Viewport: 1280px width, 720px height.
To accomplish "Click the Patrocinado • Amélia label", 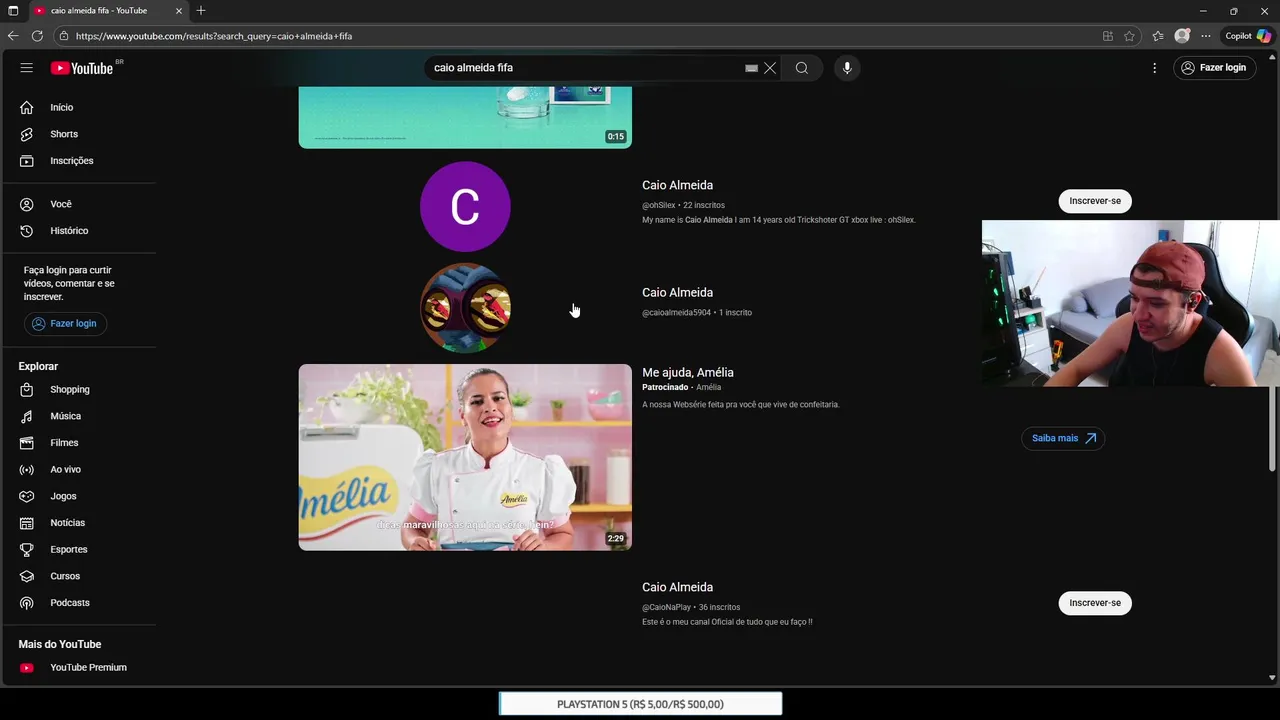I will pyautogui.click(x=681, y=387).
